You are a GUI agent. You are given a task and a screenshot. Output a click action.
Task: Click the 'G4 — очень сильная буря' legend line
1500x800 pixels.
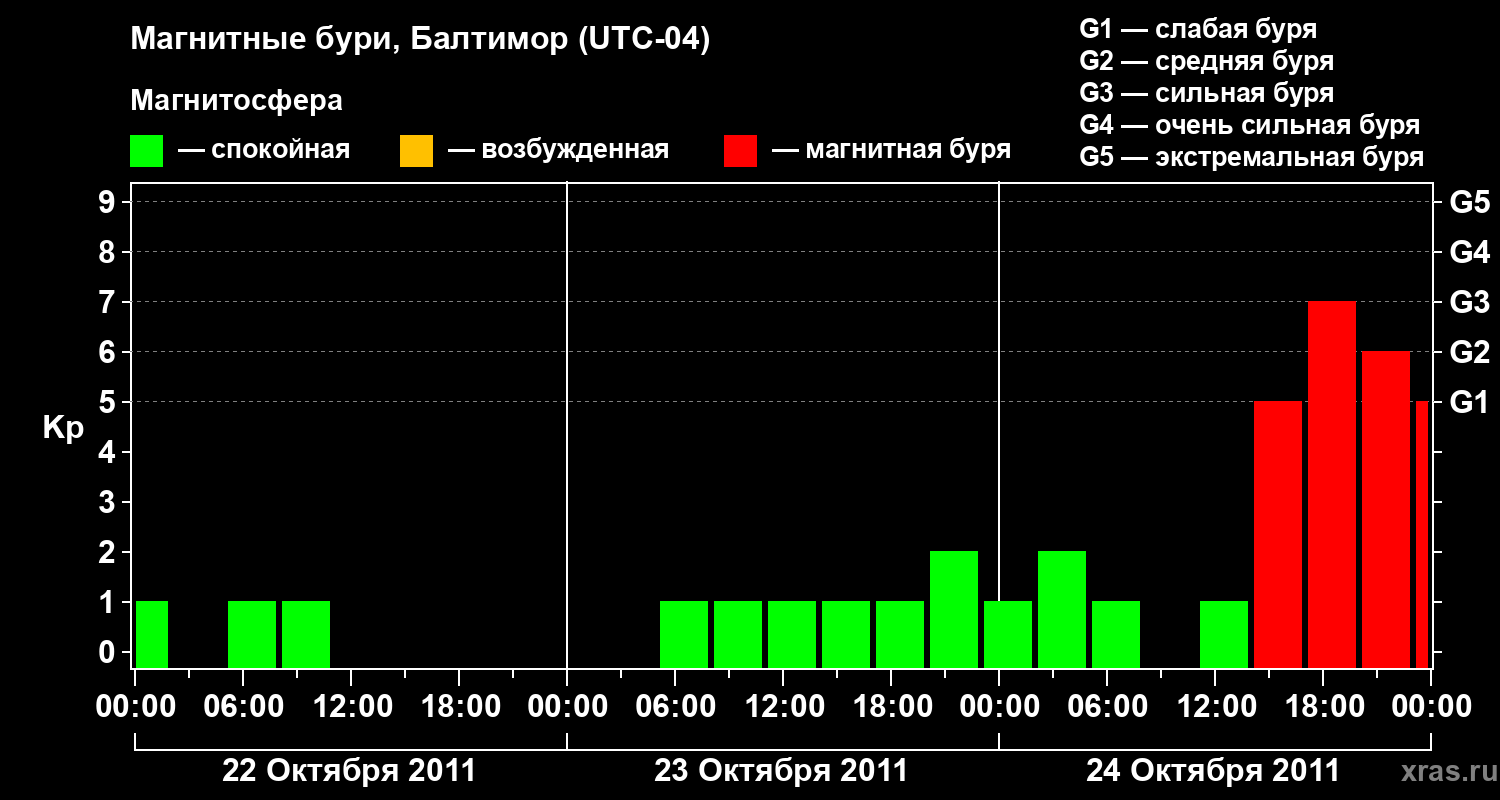pyautogui.click(x=1250, y=125)
